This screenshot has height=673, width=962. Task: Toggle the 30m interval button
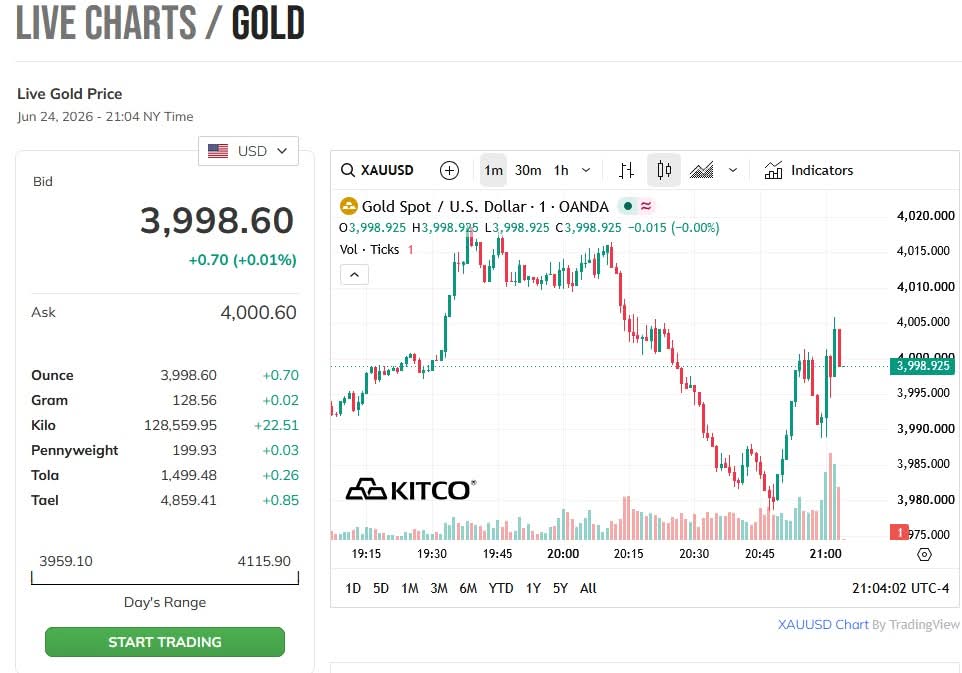coord(528,170)
